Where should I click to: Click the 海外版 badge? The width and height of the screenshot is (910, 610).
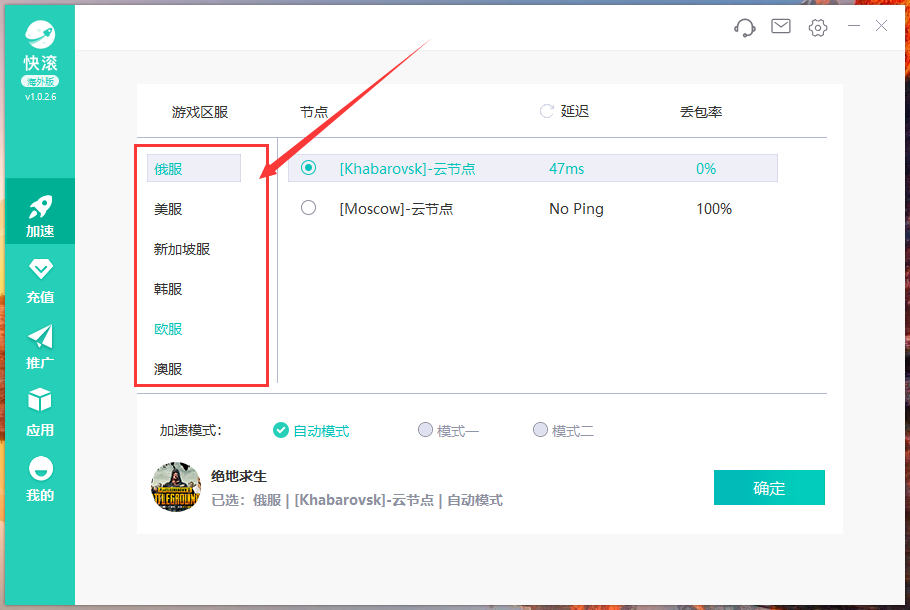click(x=40, y=82)
